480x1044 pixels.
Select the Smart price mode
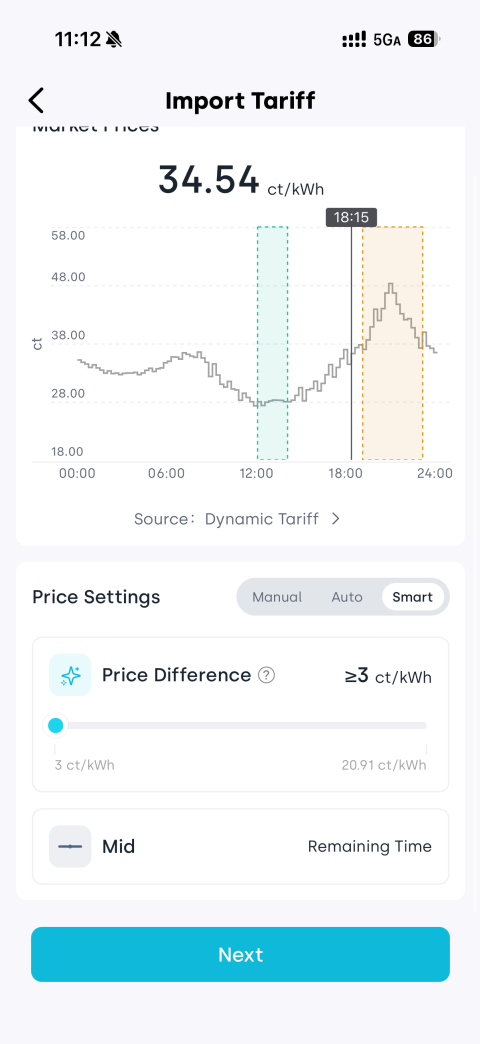(413, 597)
